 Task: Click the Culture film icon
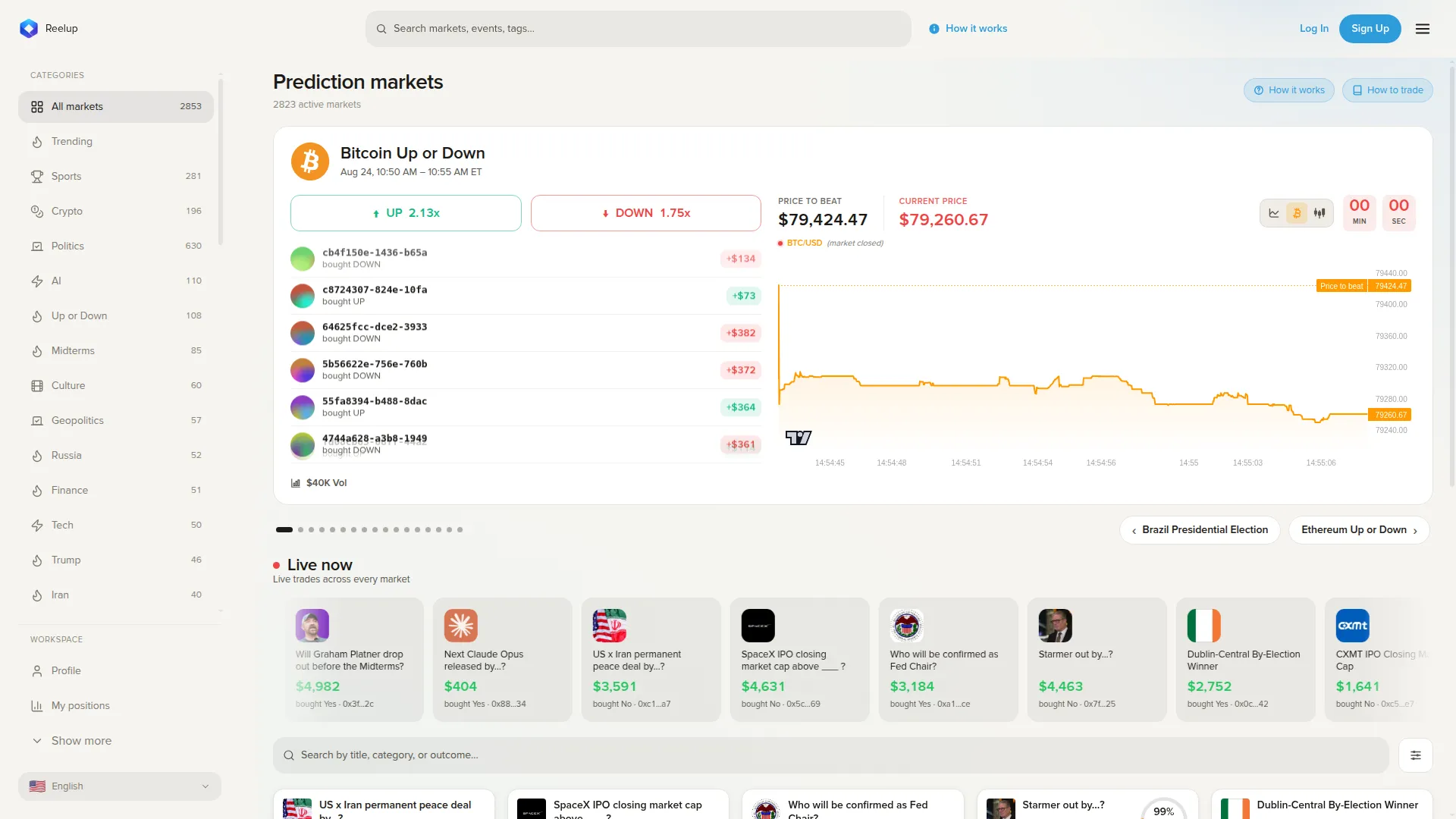click(x=37, y=386)
